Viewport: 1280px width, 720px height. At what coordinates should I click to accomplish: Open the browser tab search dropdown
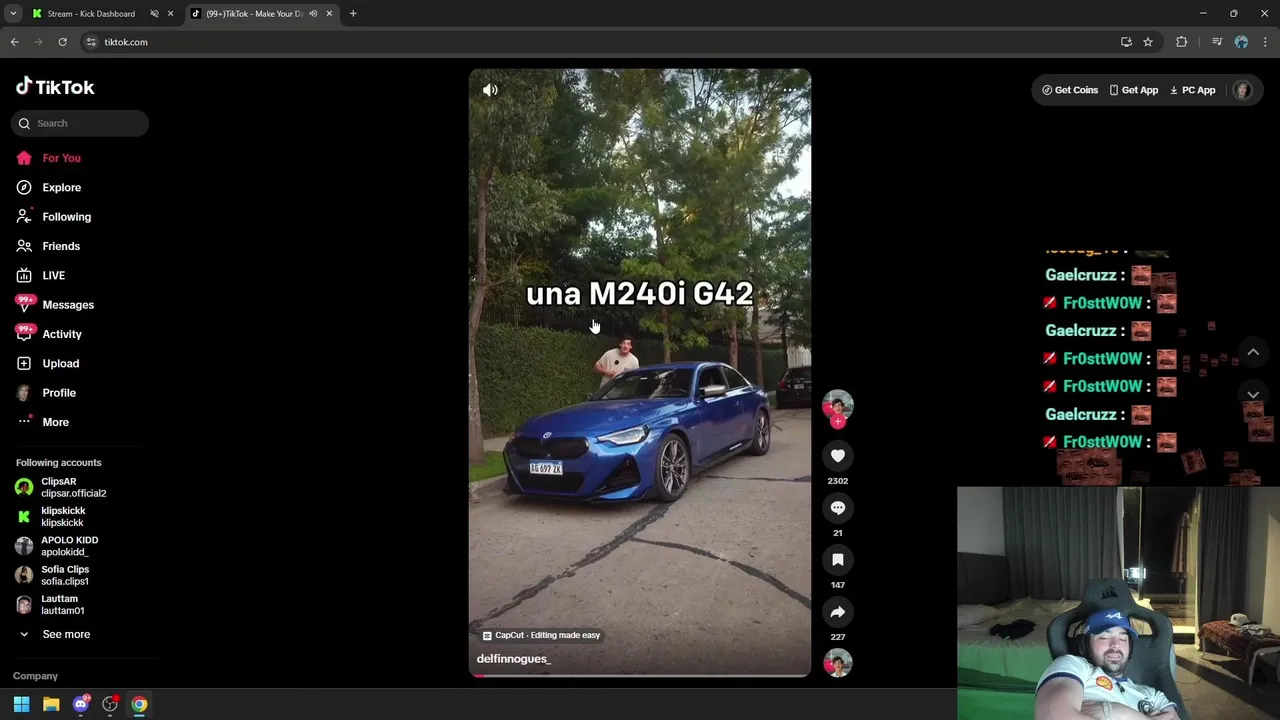[13, 14]
